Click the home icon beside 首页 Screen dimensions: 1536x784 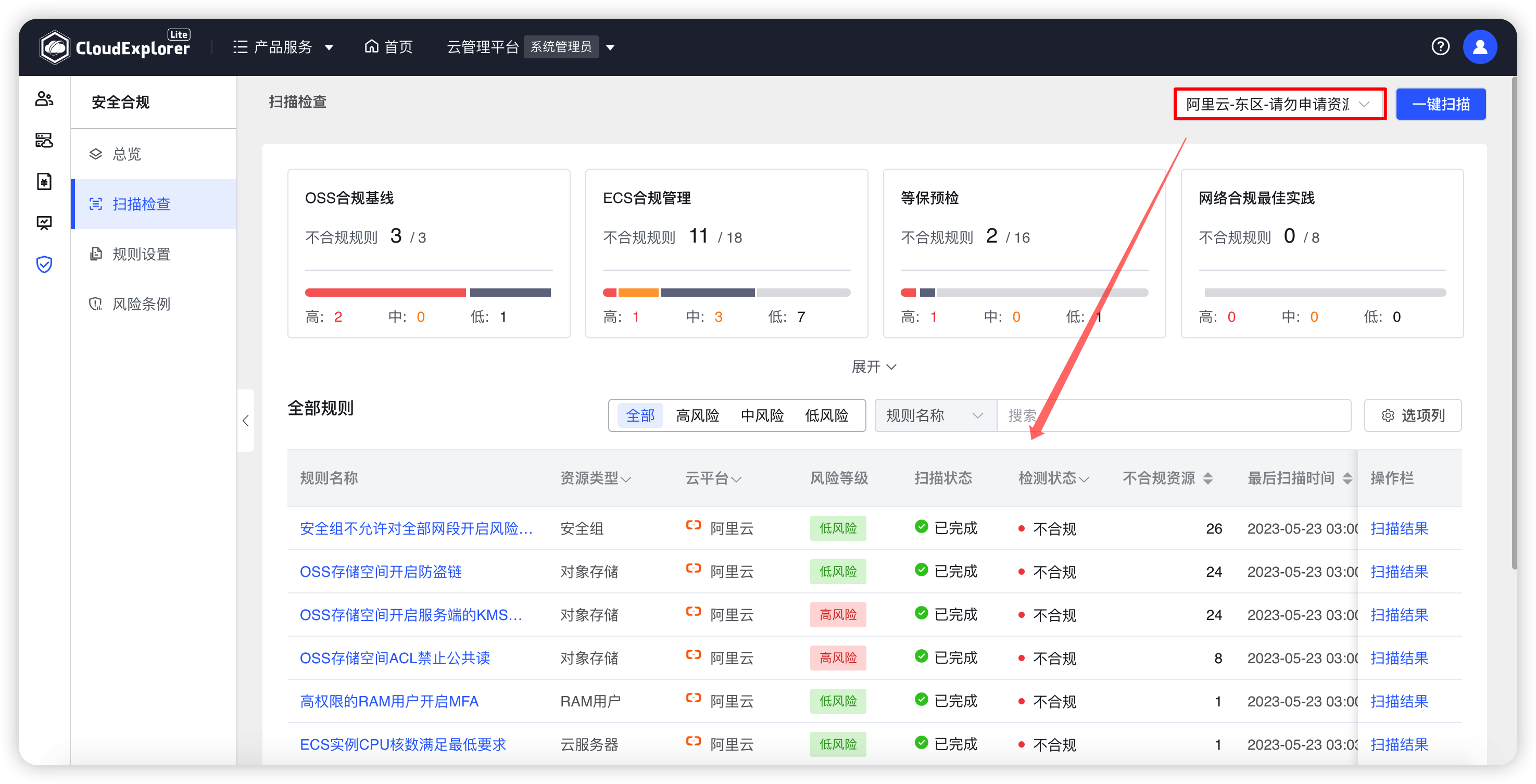point(371,46)
